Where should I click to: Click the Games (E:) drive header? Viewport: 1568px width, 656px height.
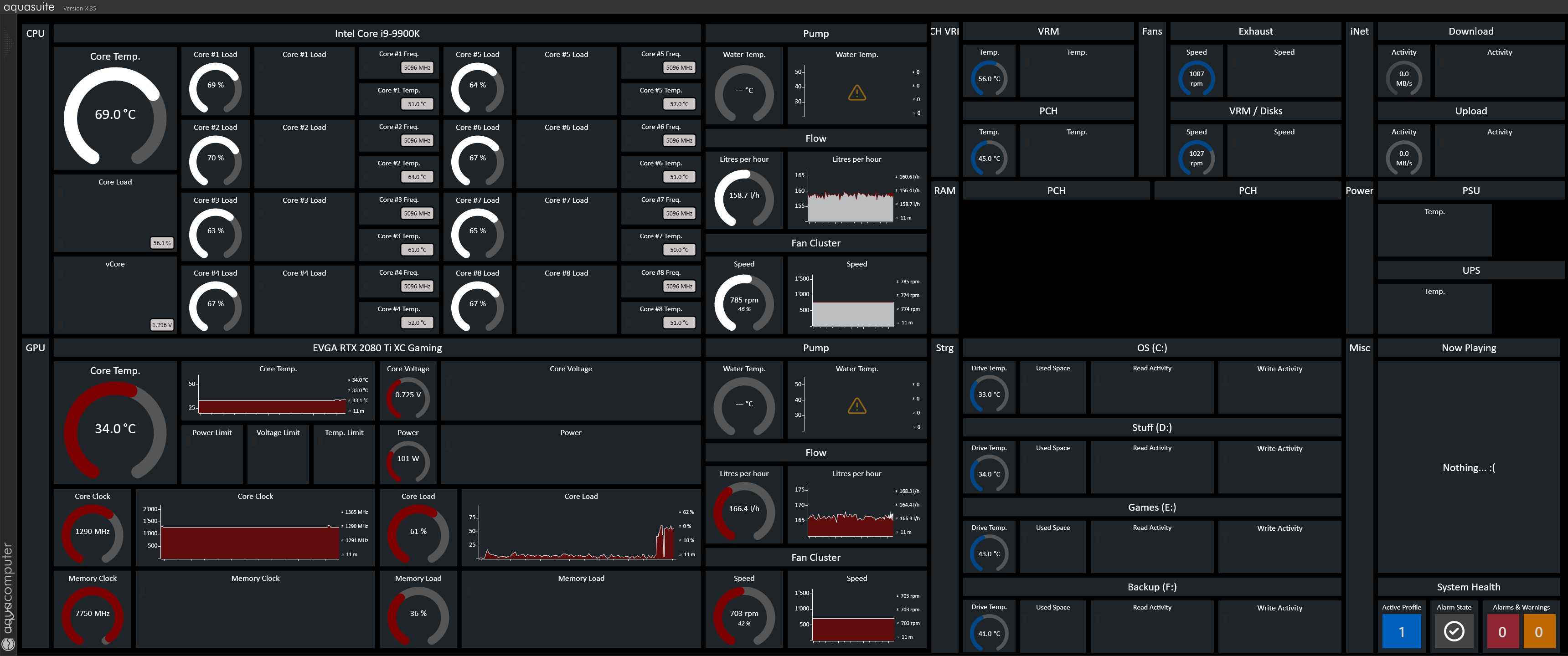[1152, 507]
